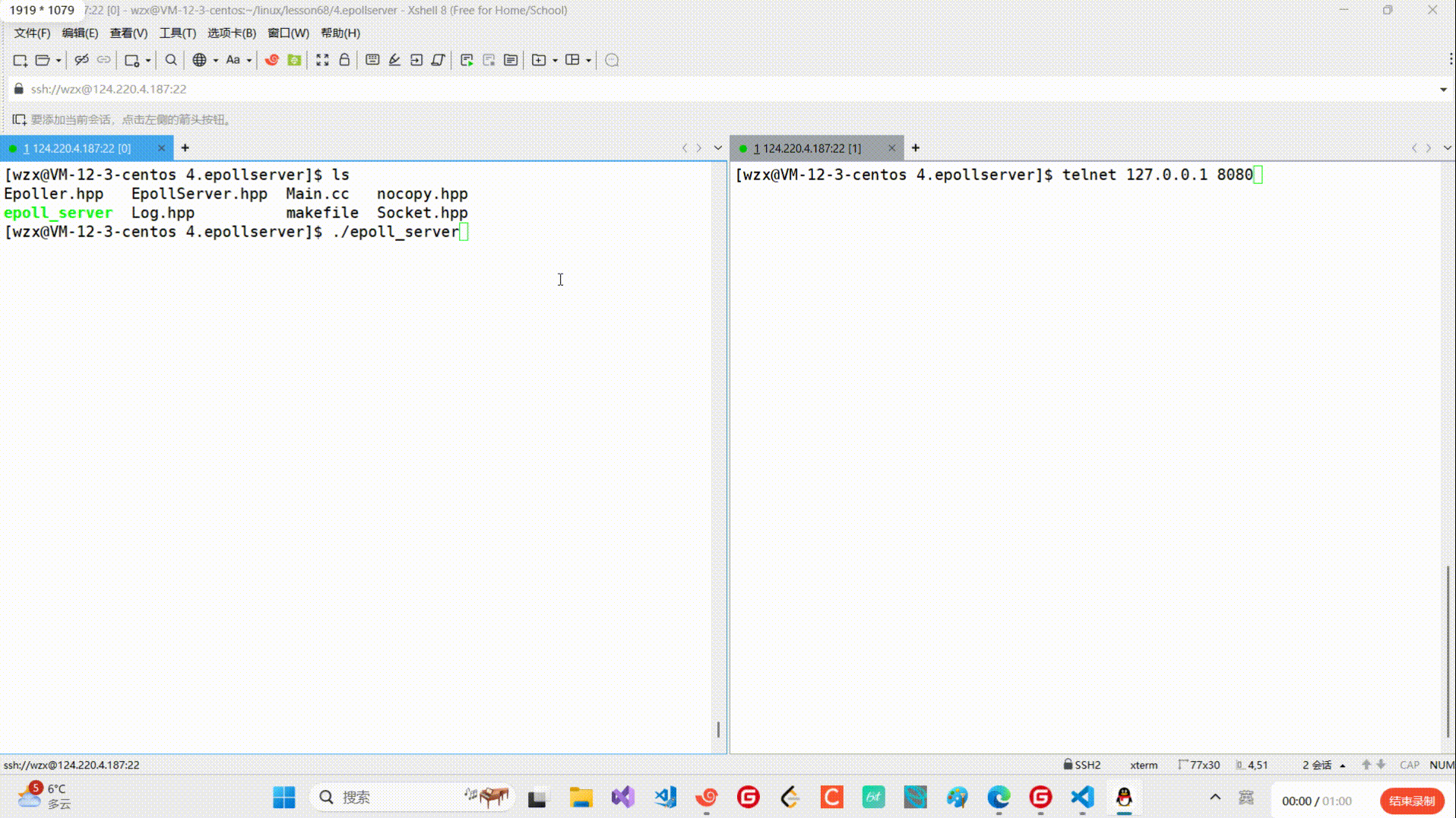
Task: Toggle fullscreen mode icon
Action: coord(322,60)
